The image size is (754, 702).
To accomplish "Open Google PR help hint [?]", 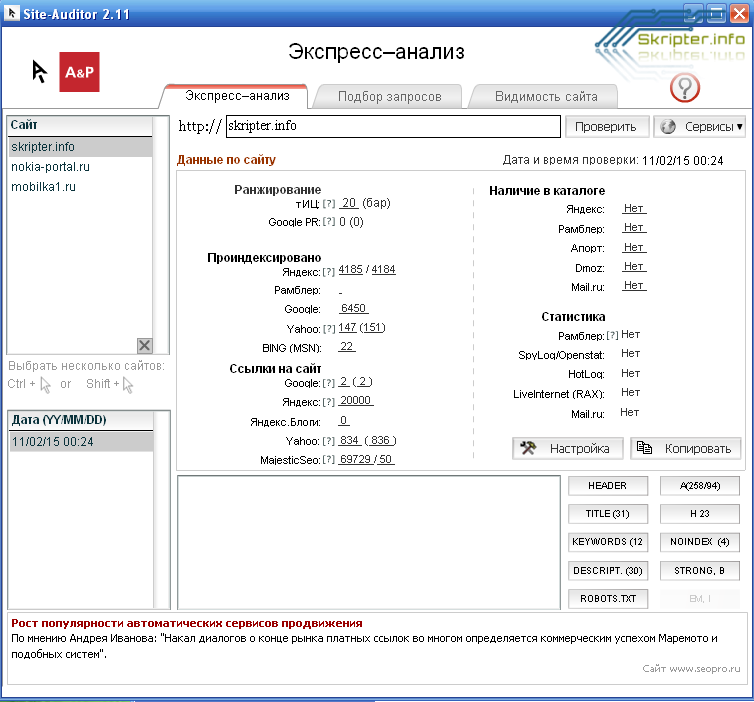I will point(329,222).
